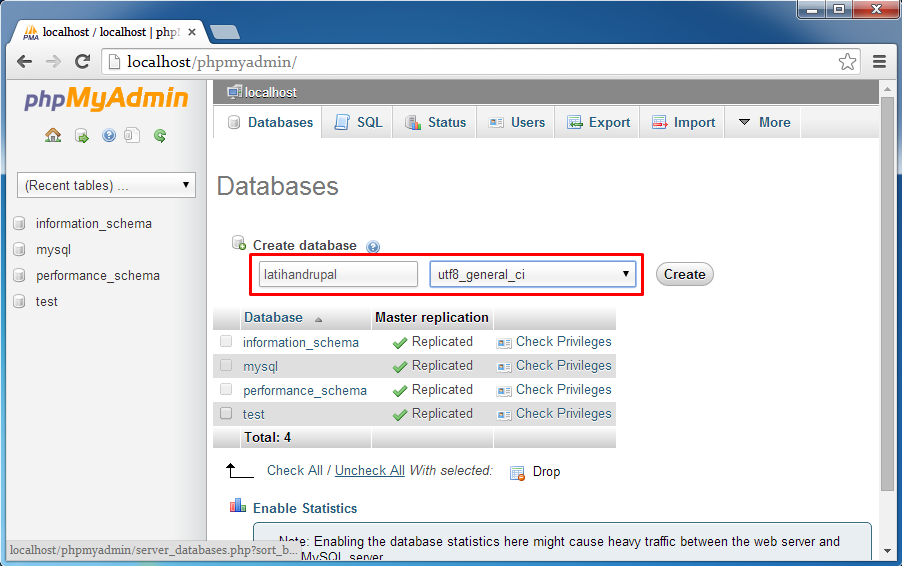
Task: Open the Users tab
Action: pos(516,123)
